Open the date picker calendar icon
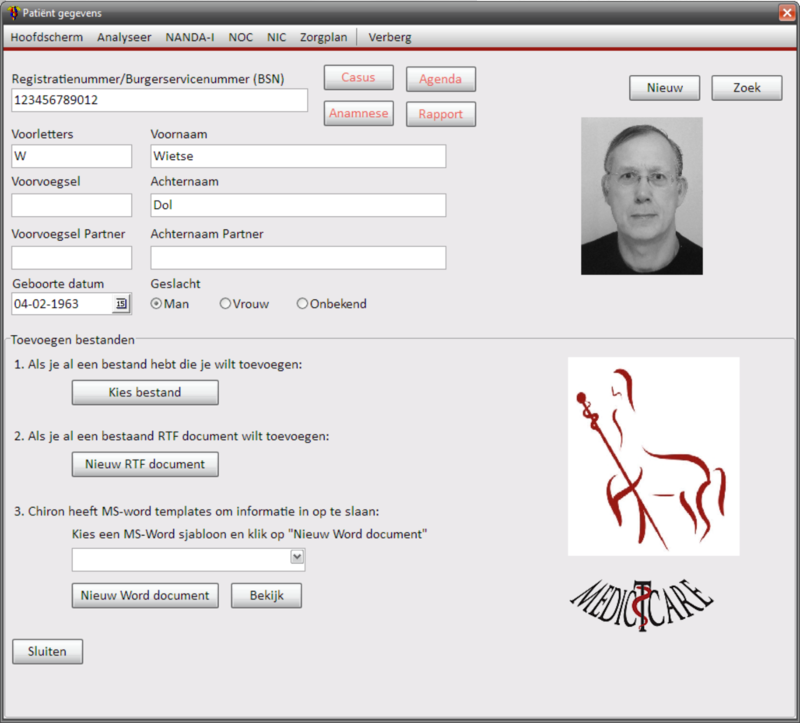 pos(122,304)
